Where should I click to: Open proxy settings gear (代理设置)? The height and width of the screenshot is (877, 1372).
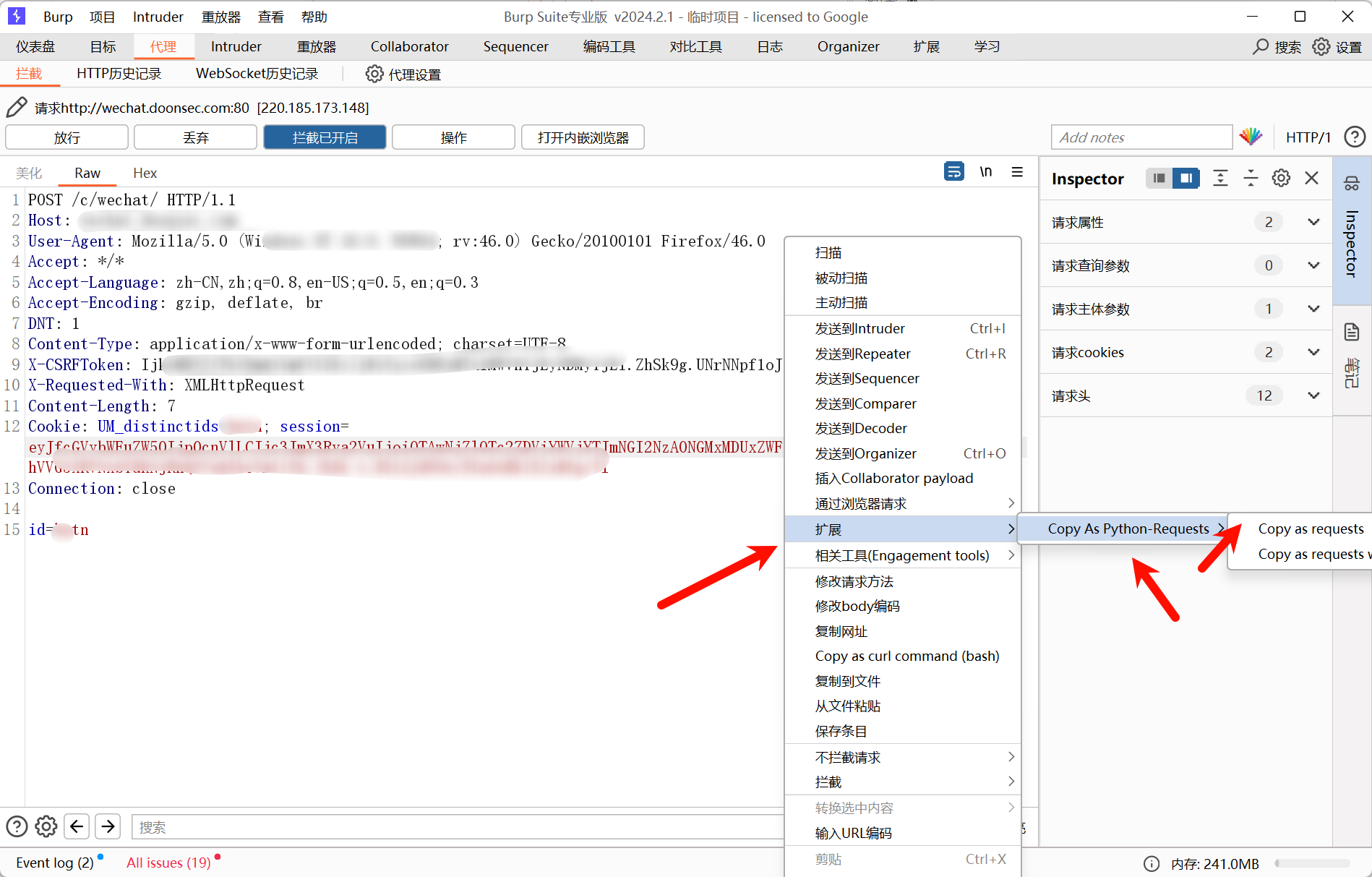click(x=374, y=74)
